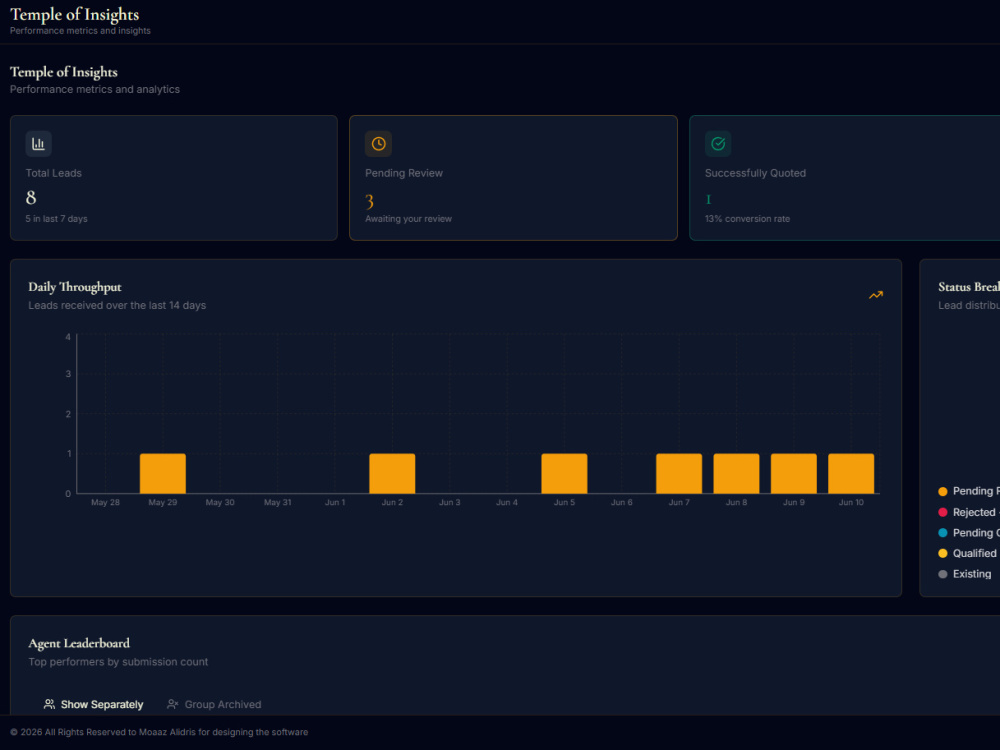Click the Jun 8 bar in the chart
The width and height of the screenshot is (1000, 750).
pos(737,473)
